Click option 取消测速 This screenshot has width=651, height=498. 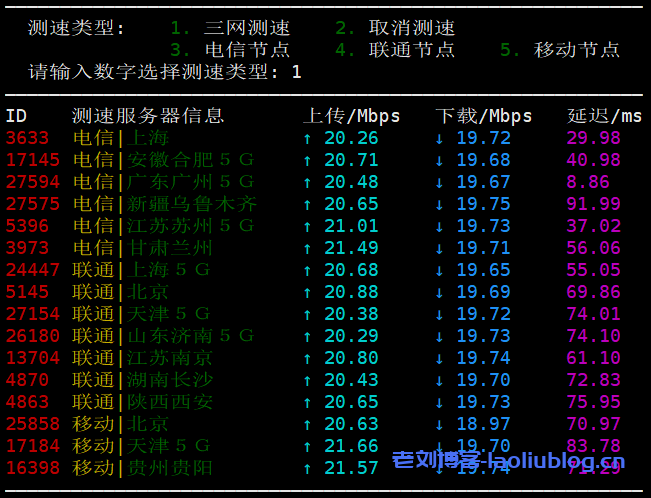click(412, 28)
